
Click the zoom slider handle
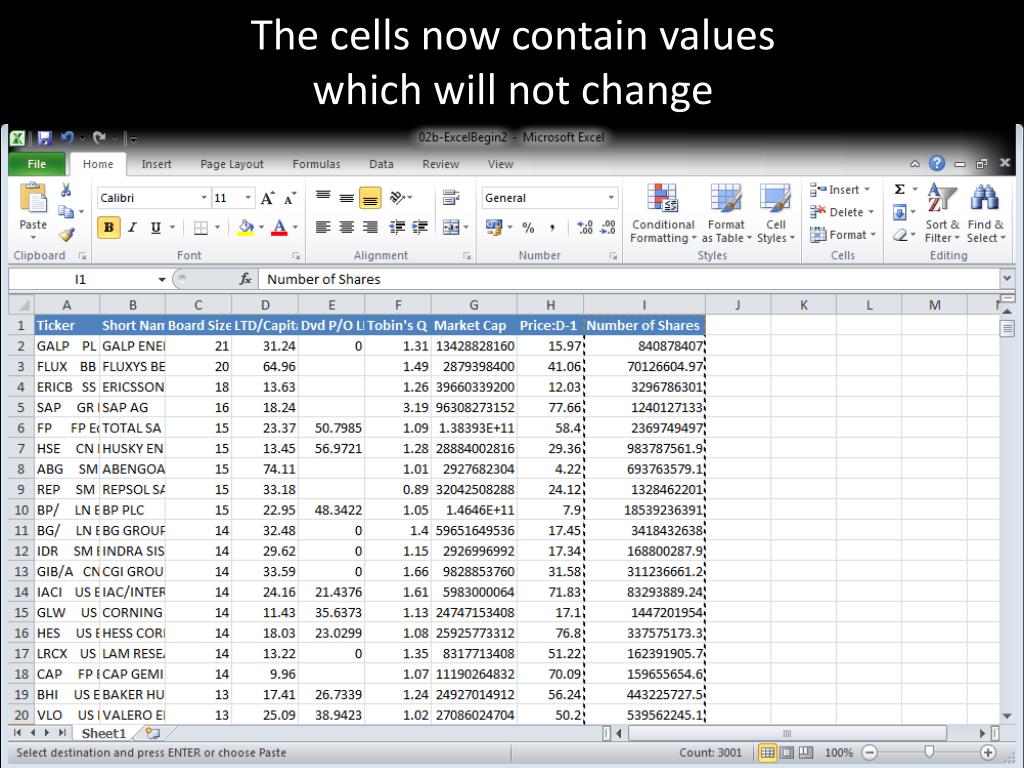tap(929, 752)
